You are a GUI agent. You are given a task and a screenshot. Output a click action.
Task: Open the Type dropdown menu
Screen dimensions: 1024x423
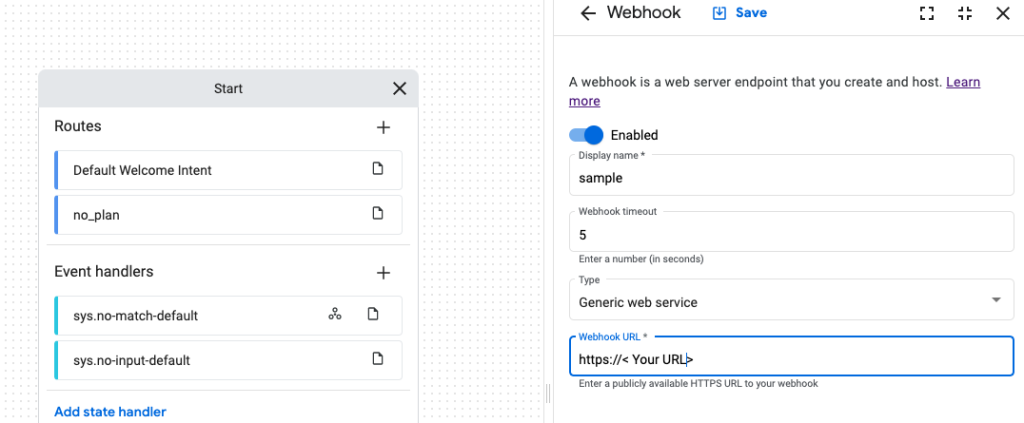pos(995,301)
